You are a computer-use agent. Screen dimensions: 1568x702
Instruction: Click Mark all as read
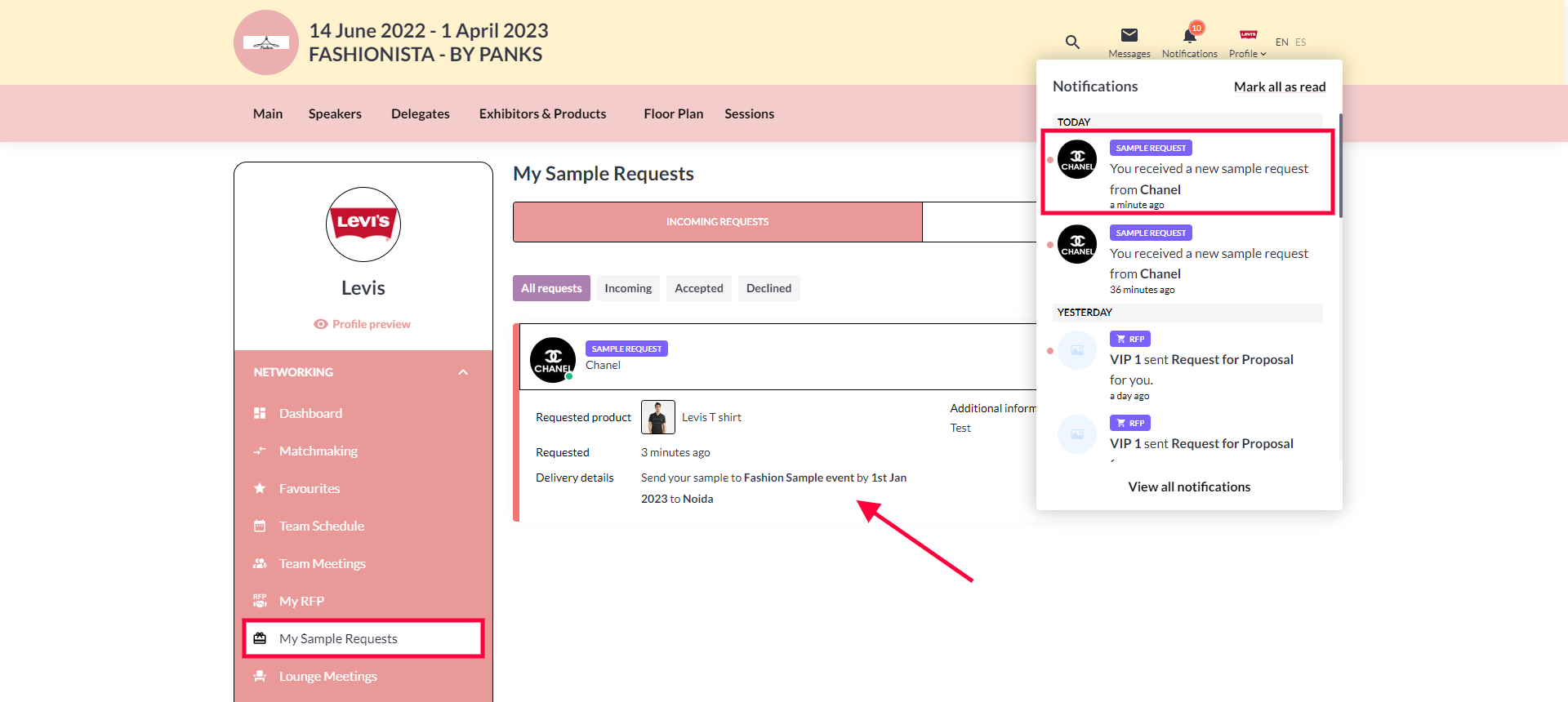click(x=1279, y=87)
